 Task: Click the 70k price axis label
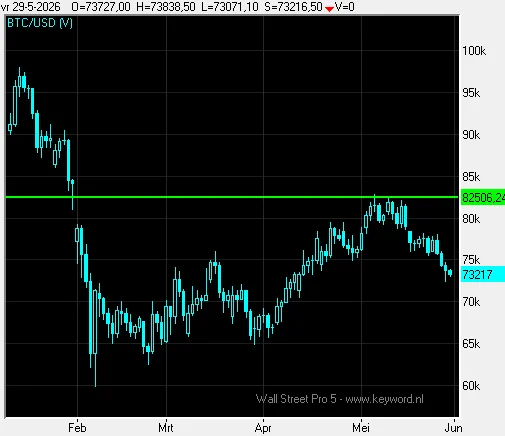471,302
